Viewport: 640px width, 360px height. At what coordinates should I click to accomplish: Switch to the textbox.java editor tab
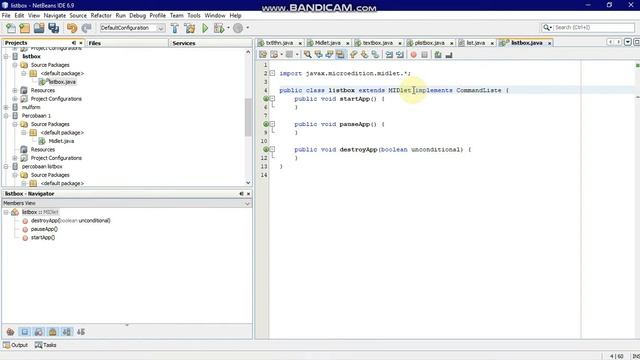(x=378, y=43)
